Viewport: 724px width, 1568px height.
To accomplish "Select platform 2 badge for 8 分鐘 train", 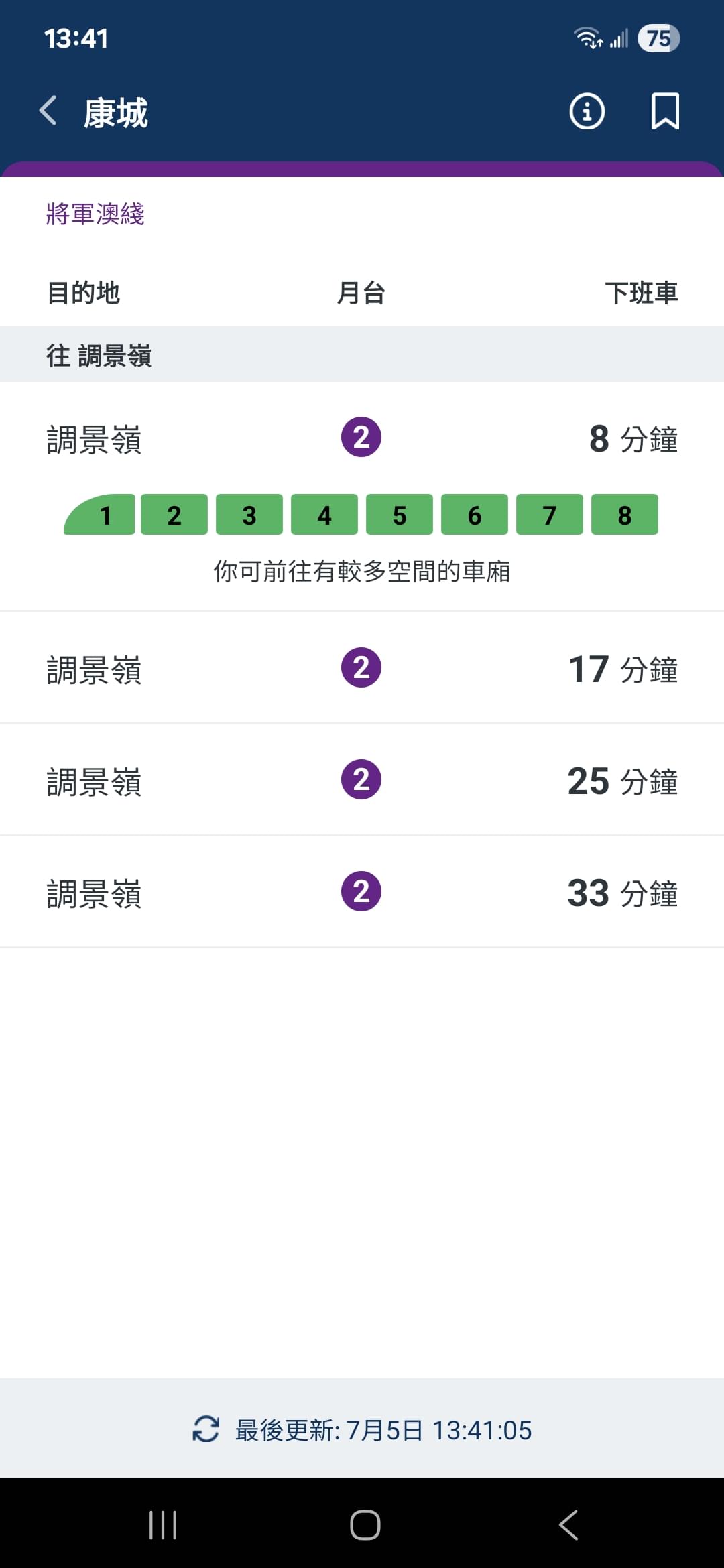I will coord(361,437).
